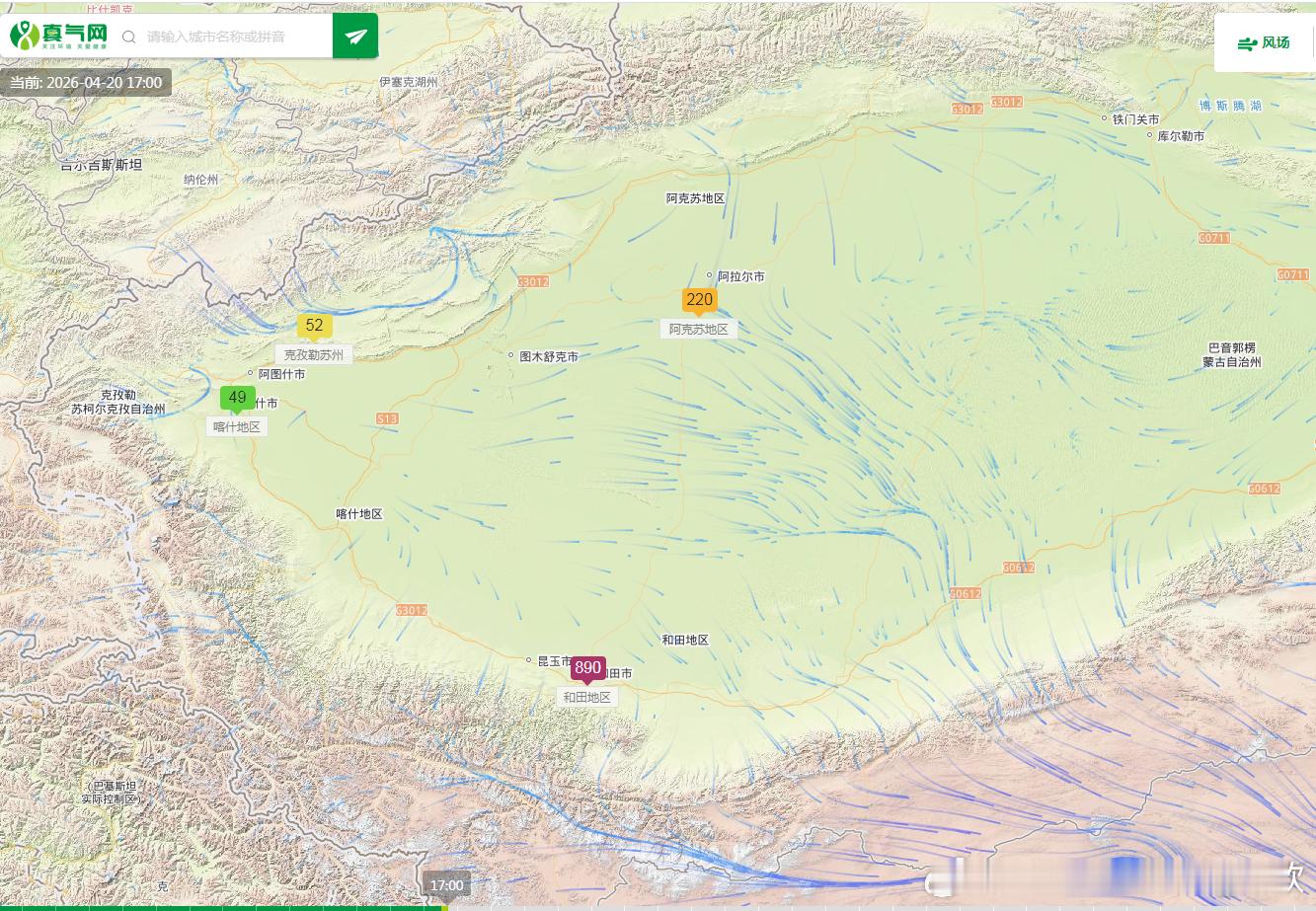Click the 图木舒克市 city point on map
The width and height of the screenshot is (1316, 911).
510,355
